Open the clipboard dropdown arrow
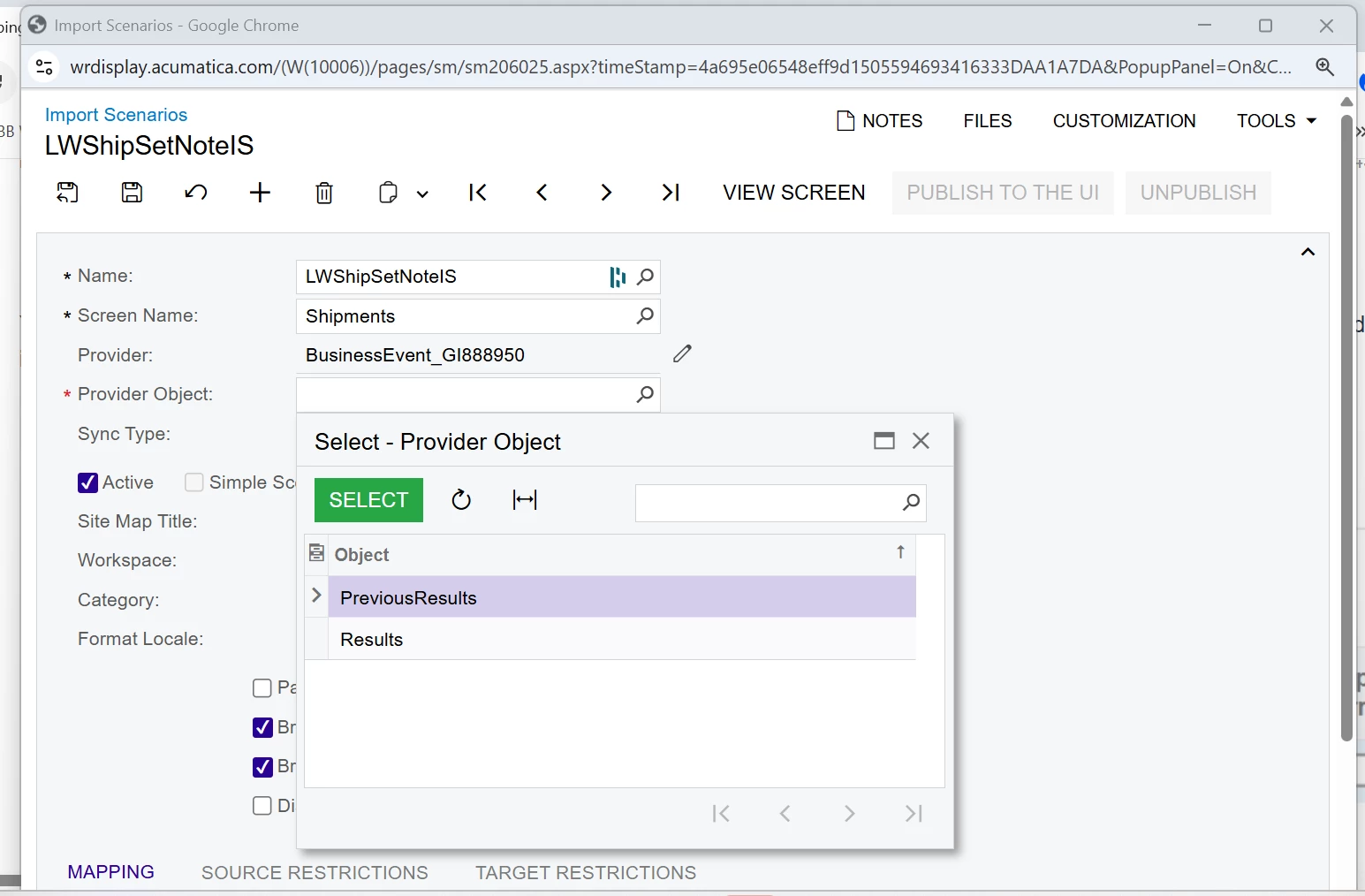The height and width of the screenshot is (896, 1365). tap(422, 194)
